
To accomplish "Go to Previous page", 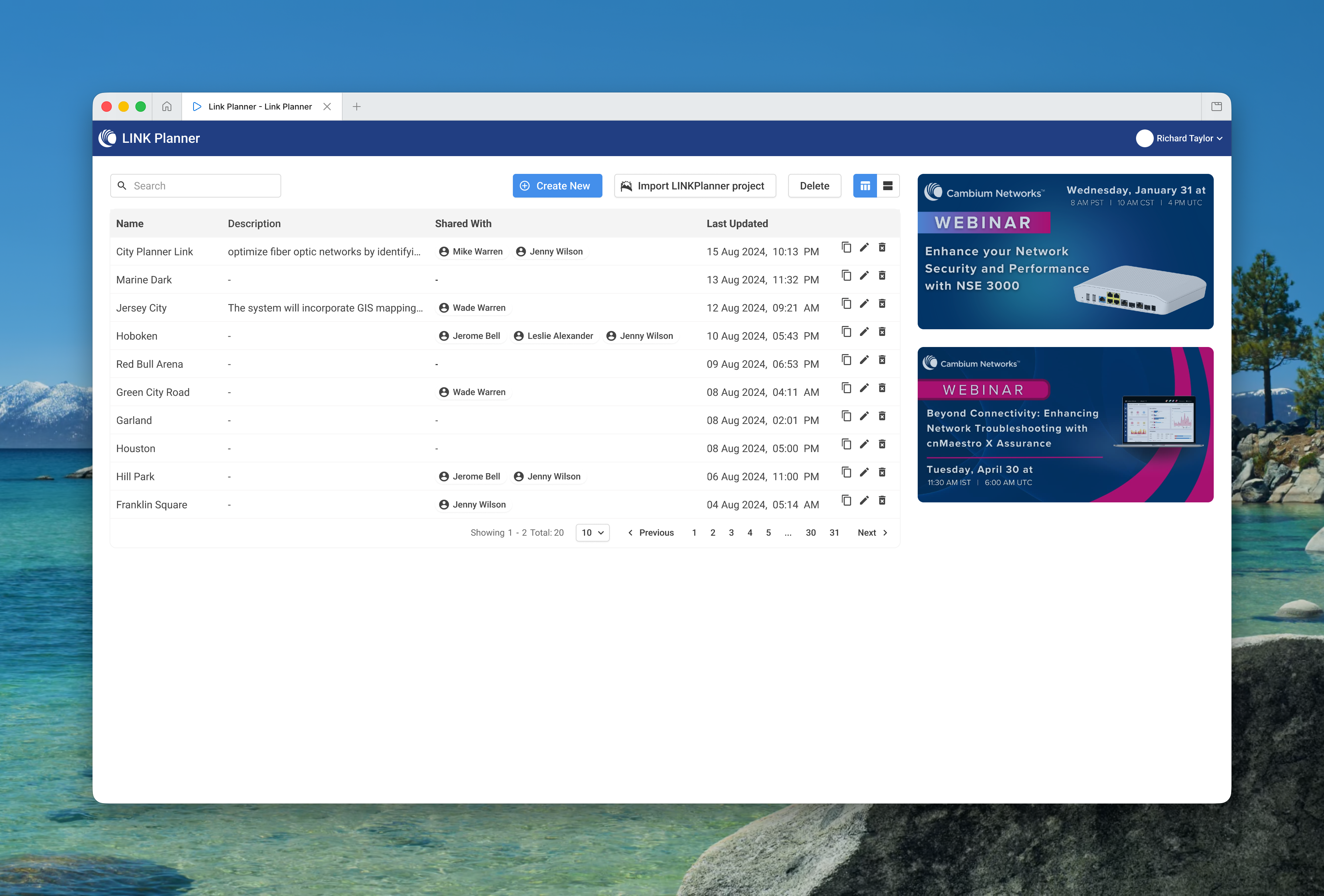I will click(x=651, y=533).
